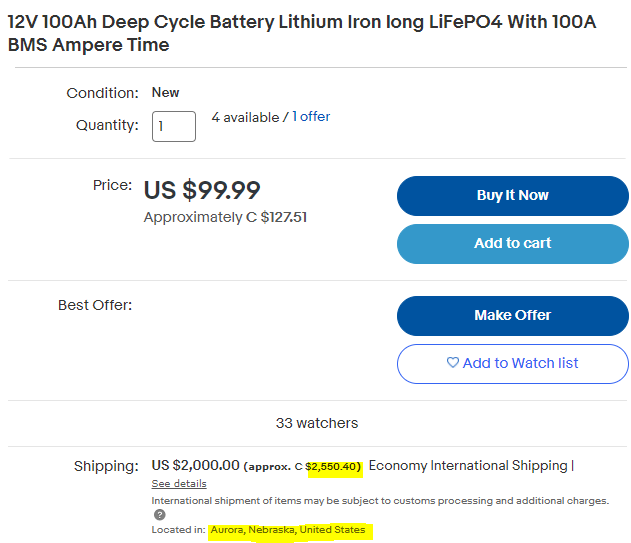Focus the Quantity input field
This screenshot has height=543, width=631.
(174, 126)
